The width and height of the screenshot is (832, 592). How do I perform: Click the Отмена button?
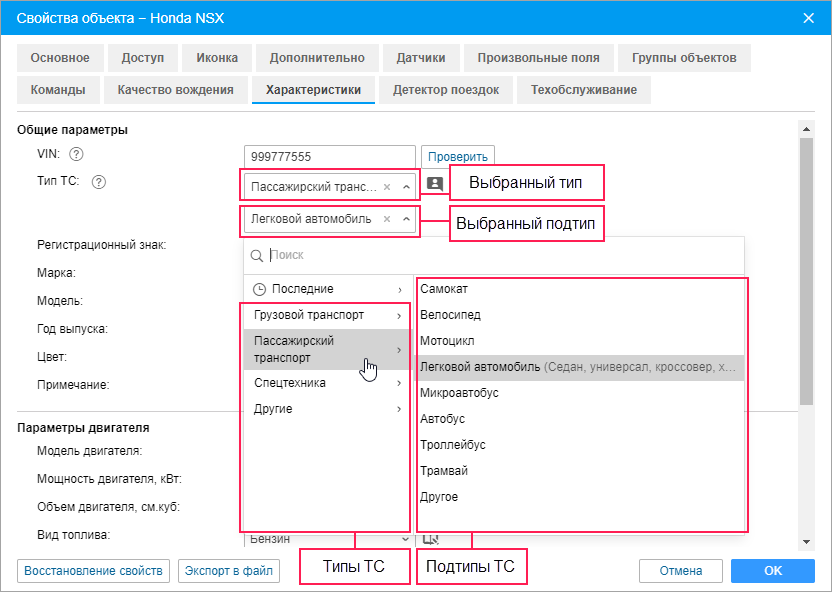pyautogui.click(x=681, y=571)
